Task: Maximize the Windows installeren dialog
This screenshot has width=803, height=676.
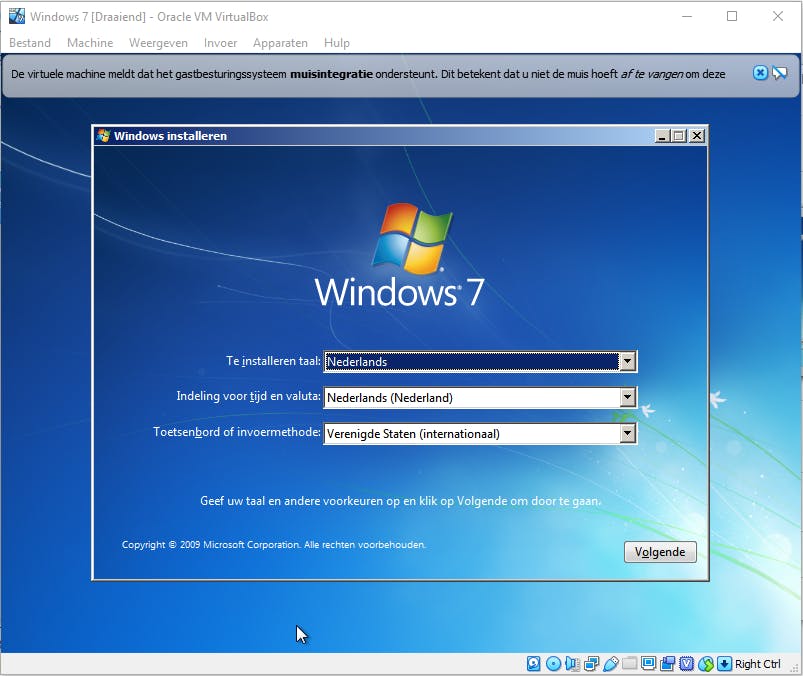Action: pos(679,136)
